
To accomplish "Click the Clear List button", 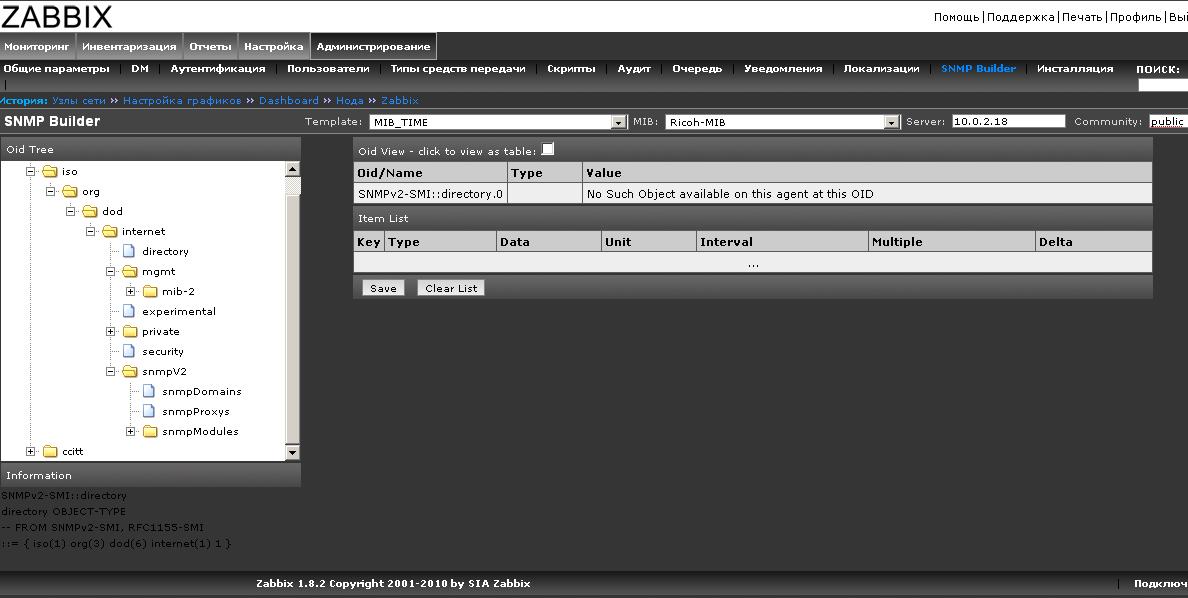I will point(451,288).
